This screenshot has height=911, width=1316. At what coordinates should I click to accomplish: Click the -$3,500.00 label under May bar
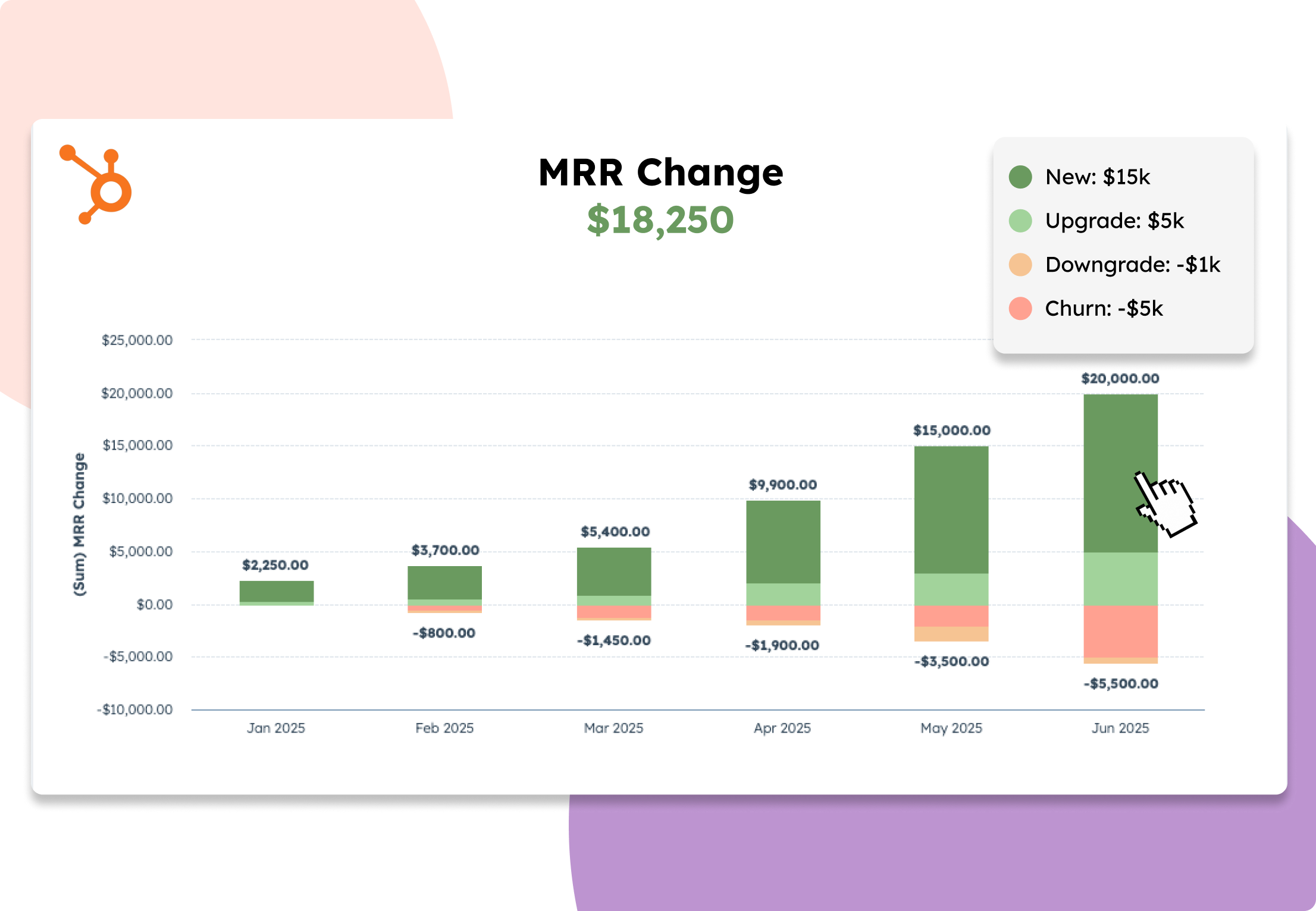coord(951,661)
